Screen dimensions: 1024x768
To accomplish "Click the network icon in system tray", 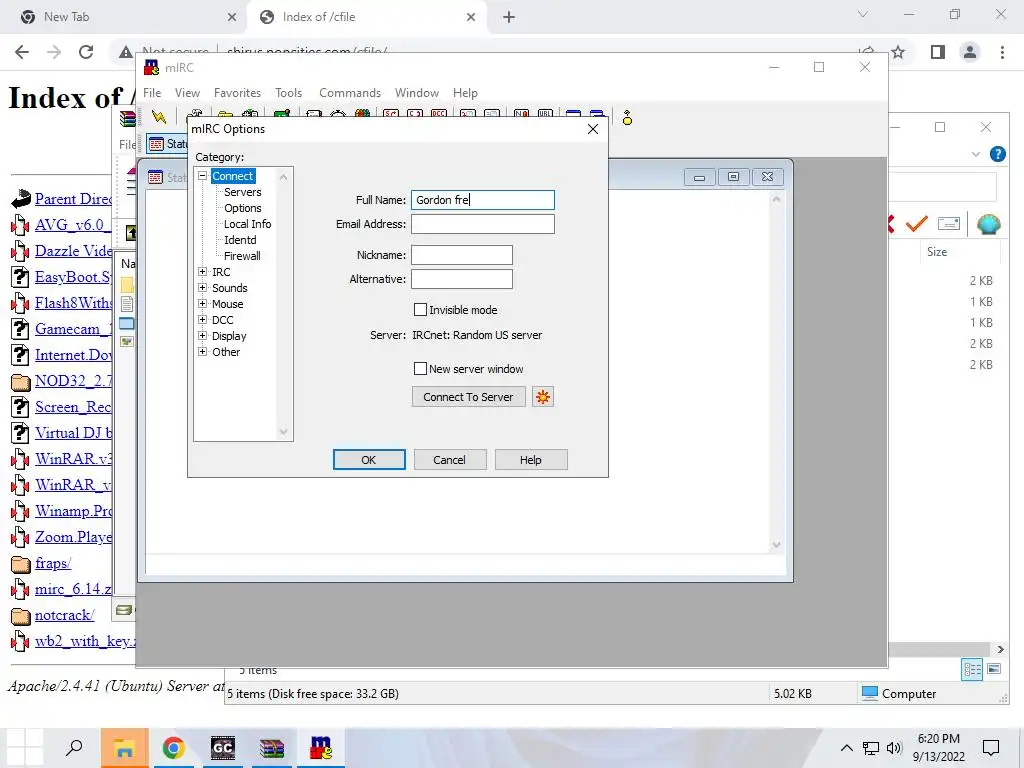I will 871,748.
